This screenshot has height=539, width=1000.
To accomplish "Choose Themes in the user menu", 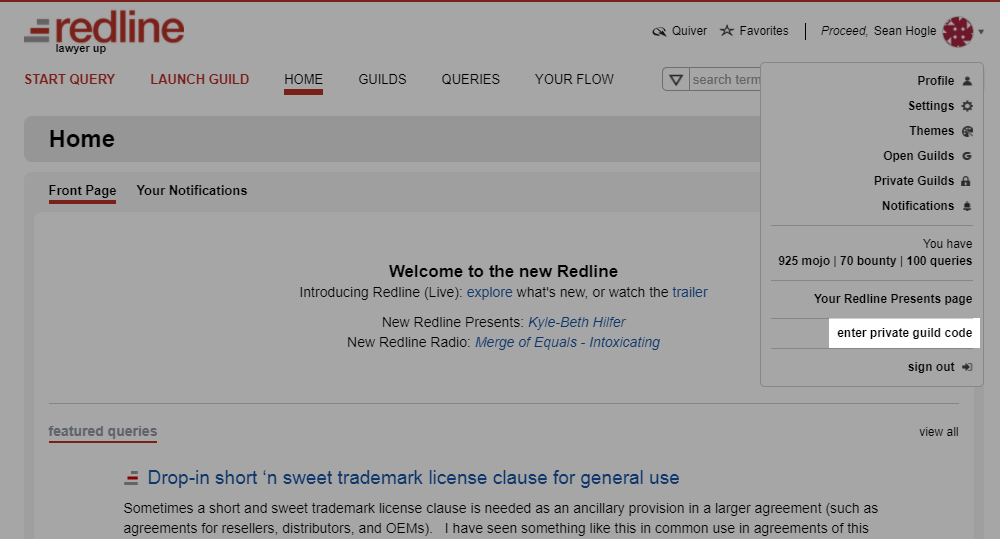I will click(x=932, y=131).
